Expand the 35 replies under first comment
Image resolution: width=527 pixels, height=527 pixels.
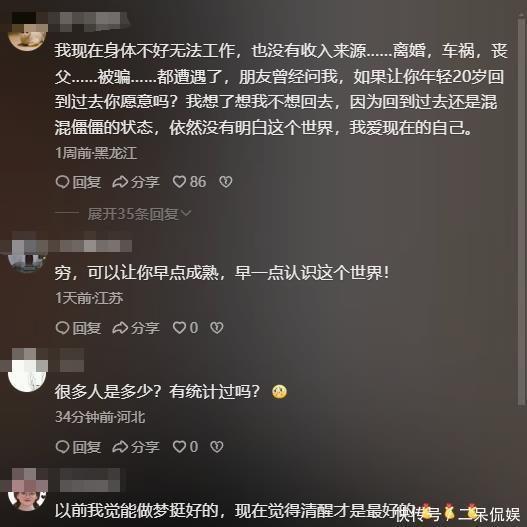pyautogui.click(x=133, y=214)
